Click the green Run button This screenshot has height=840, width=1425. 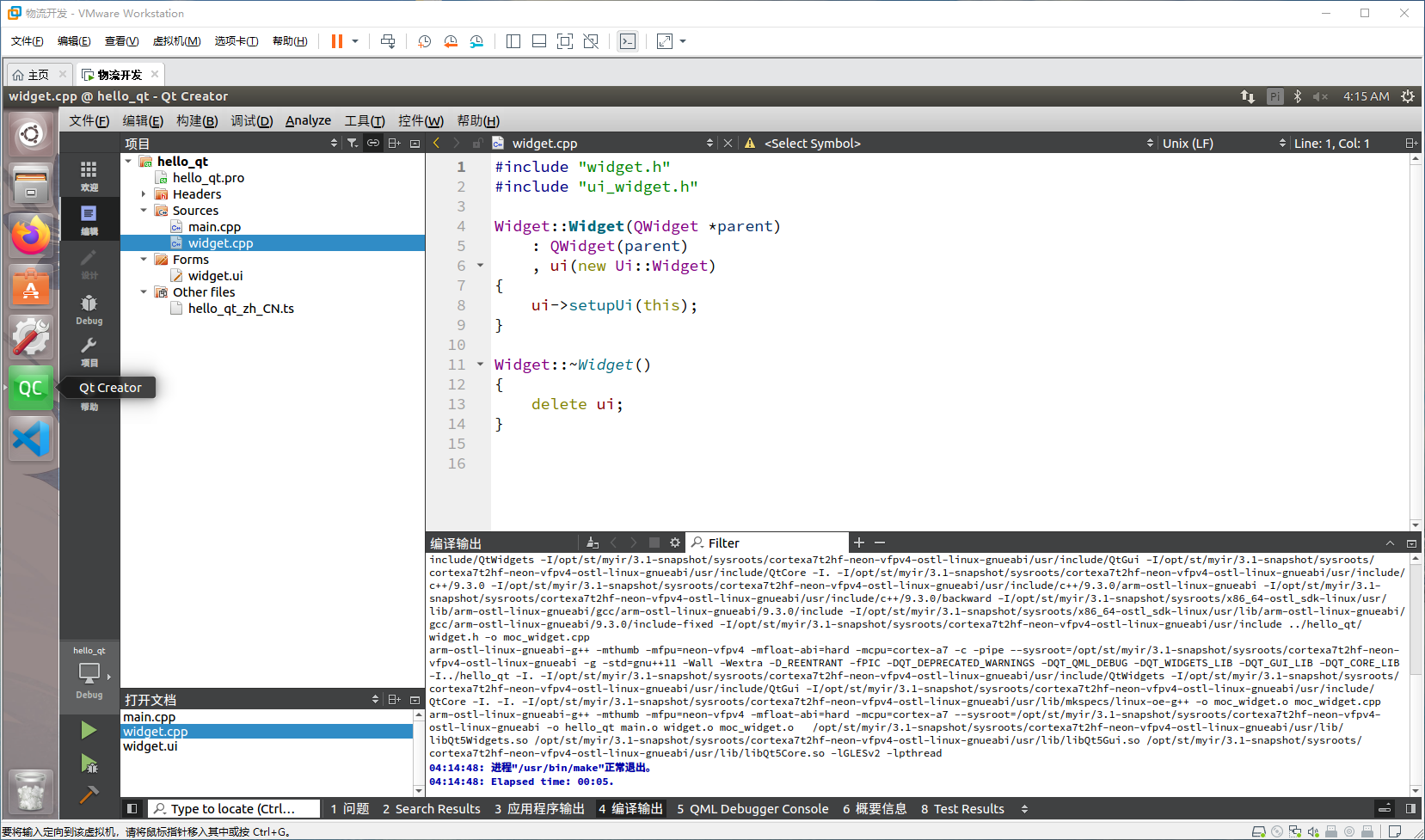[x=89, y=730]
